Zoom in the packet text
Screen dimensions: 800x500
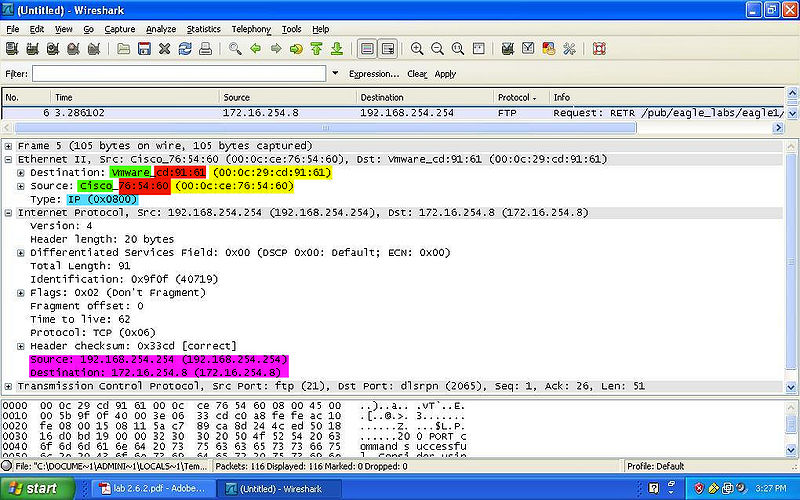coord(417,49)
